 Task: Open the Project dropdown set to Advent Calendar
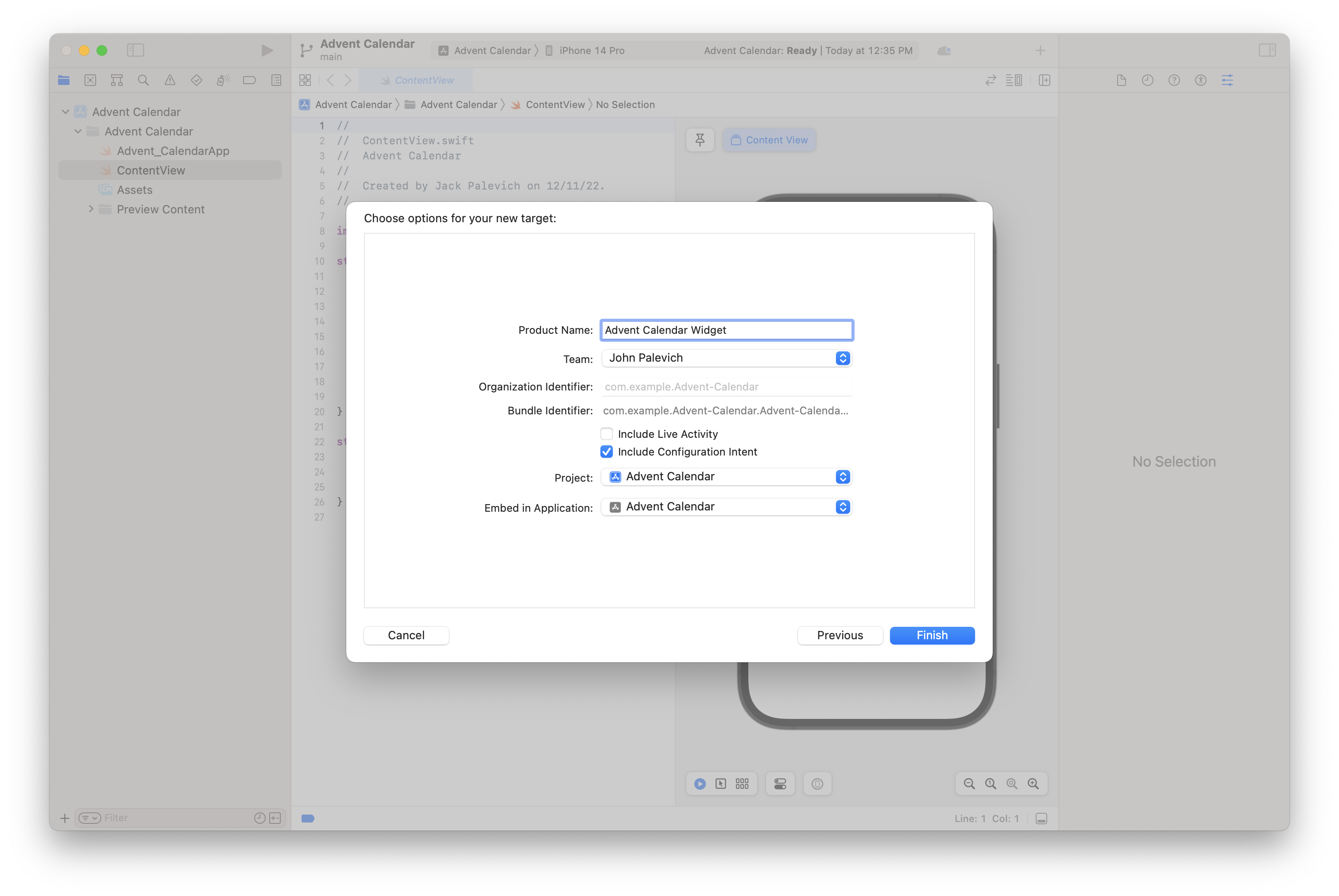coord(726,477)
